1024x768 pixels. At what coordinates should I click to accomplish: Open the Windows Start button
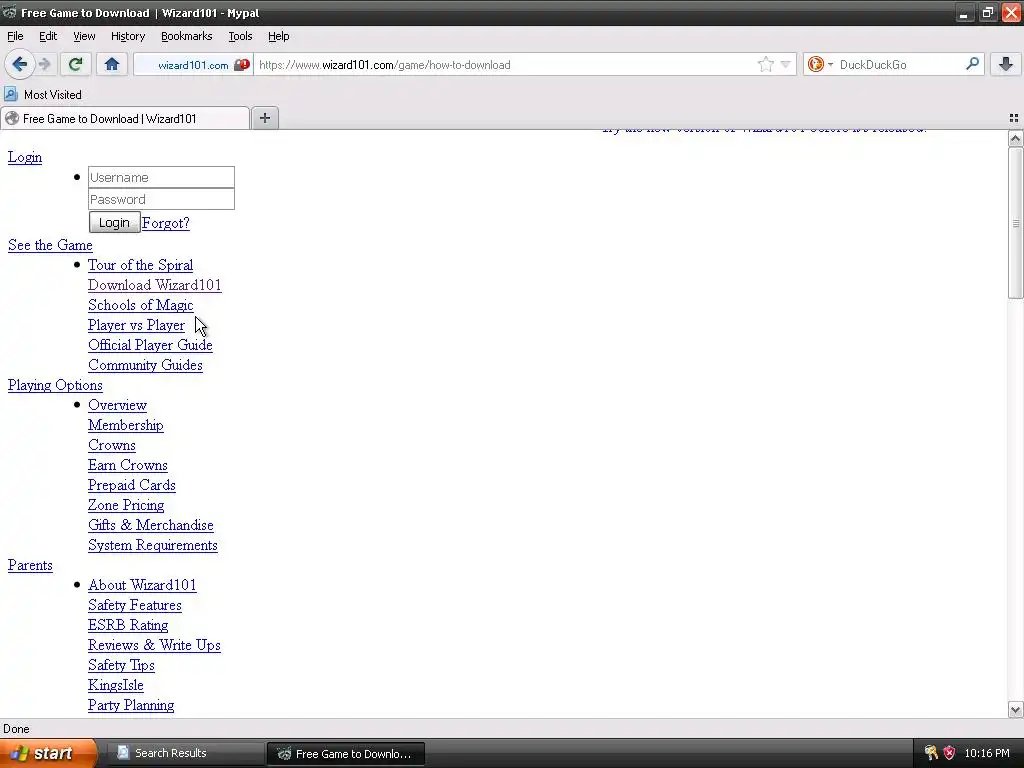click(x=48, y=753)
